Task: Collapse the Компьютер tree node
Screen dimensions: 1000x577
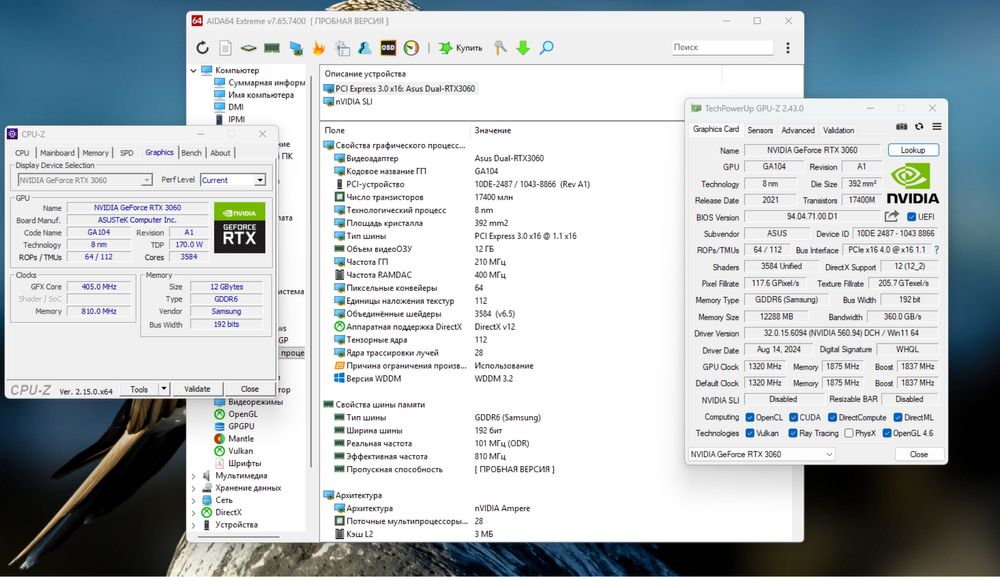Action: 193,70
